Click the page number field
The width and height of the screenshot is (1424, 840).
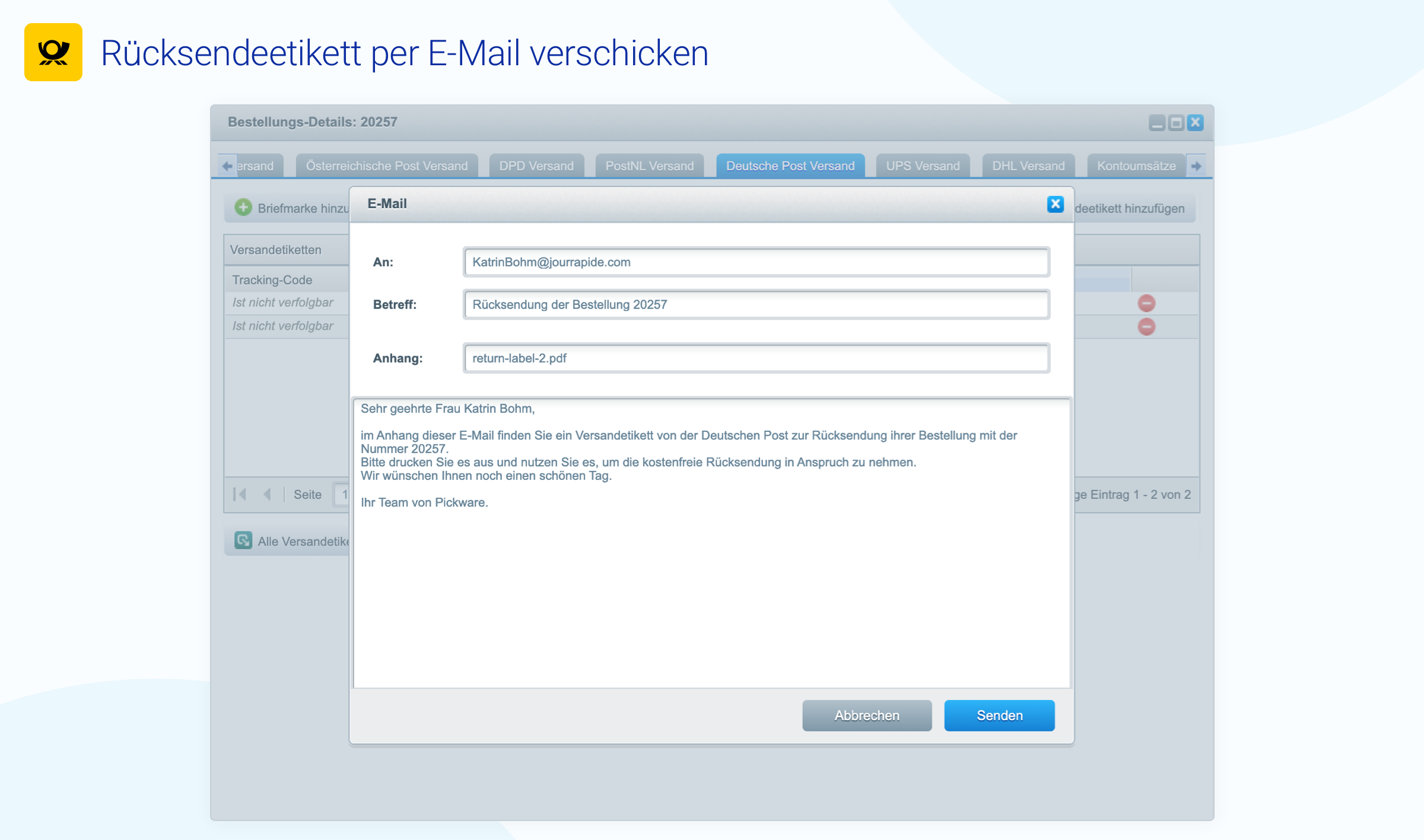tap(342, 494)
